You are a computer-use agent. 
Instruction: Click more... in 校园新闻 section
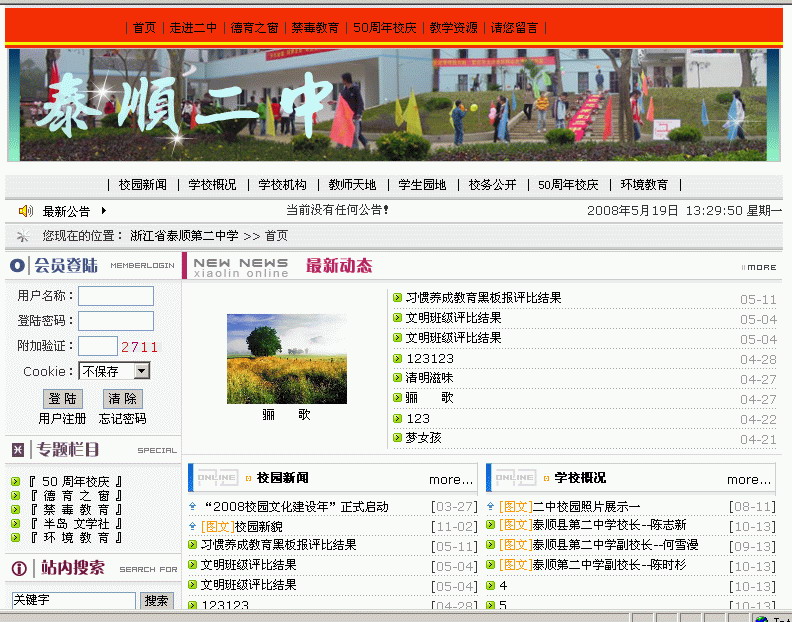[x=451, y=480]
